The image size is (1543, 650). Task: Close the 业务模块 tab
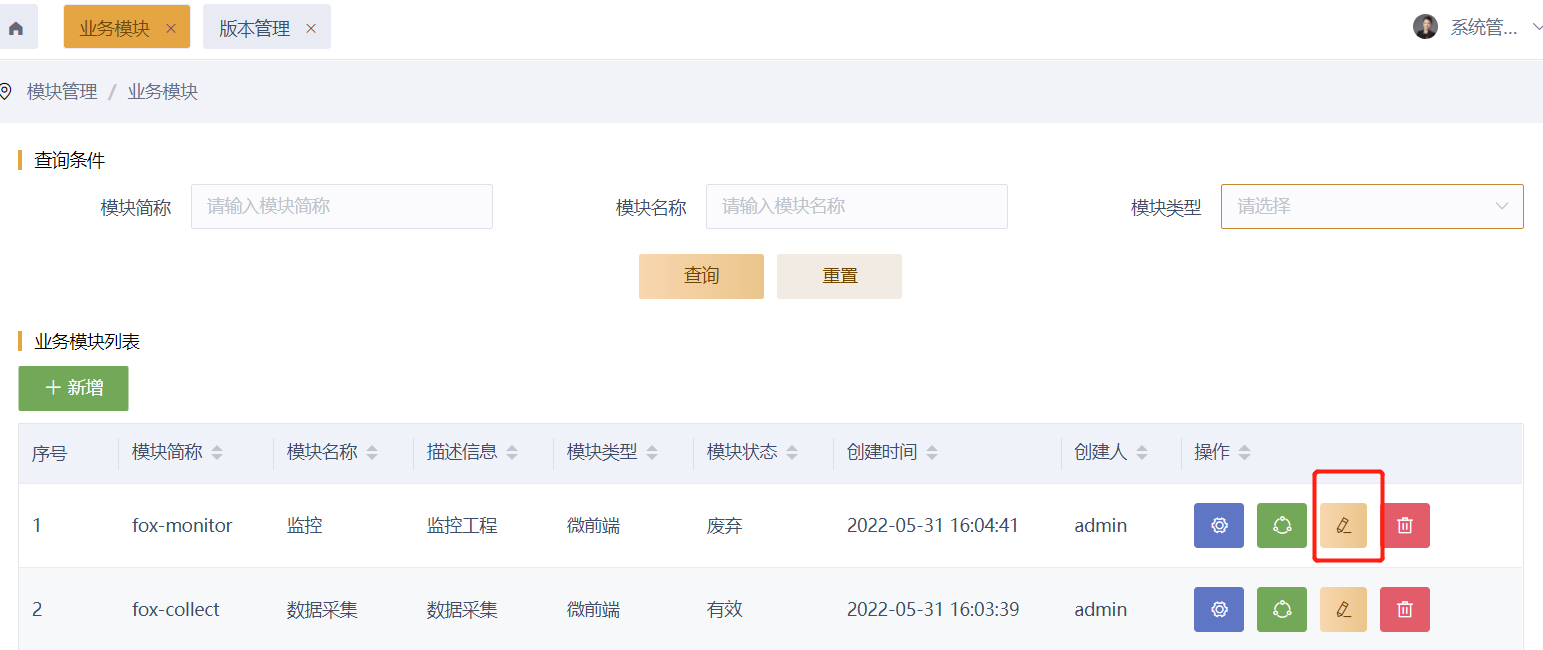pos(171,29)
